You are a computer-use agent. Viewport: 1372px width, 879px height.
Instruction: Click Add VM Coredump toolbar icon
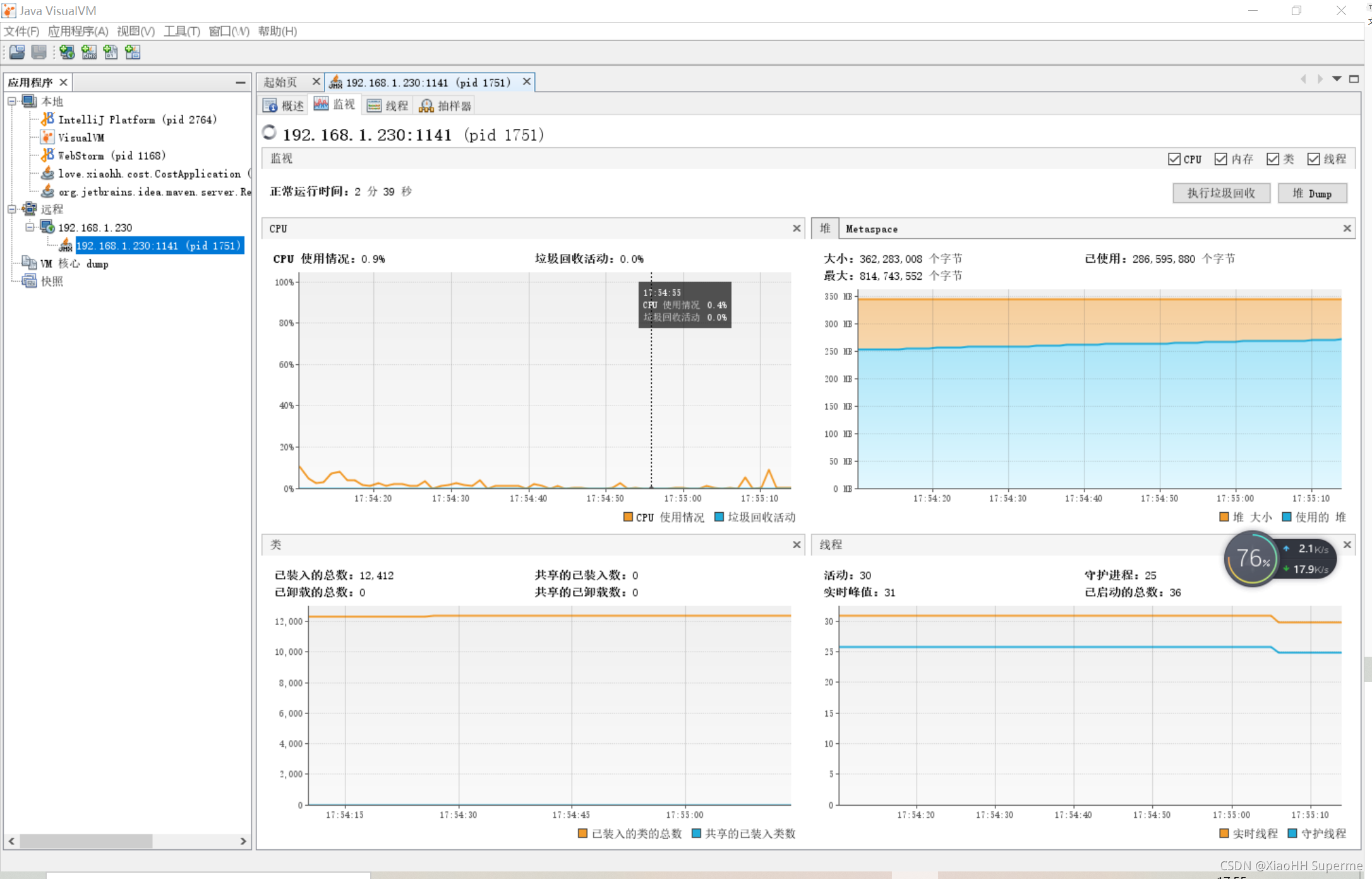tap(111, 52)
